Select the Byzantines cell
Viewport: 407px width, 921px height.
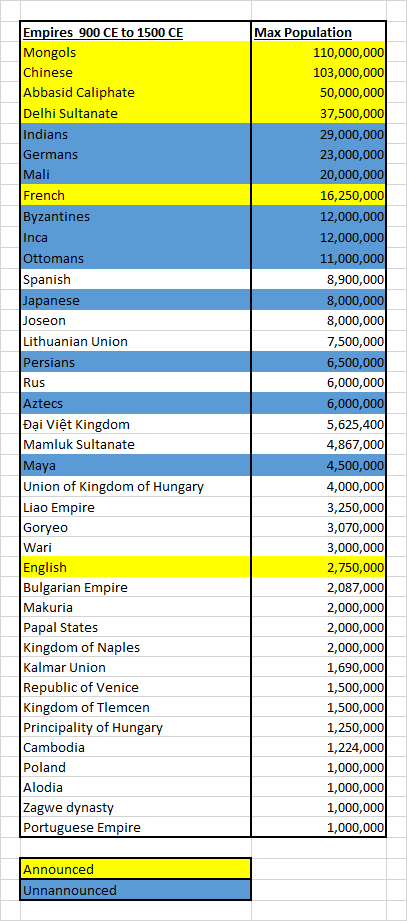(x=136, y=216)
